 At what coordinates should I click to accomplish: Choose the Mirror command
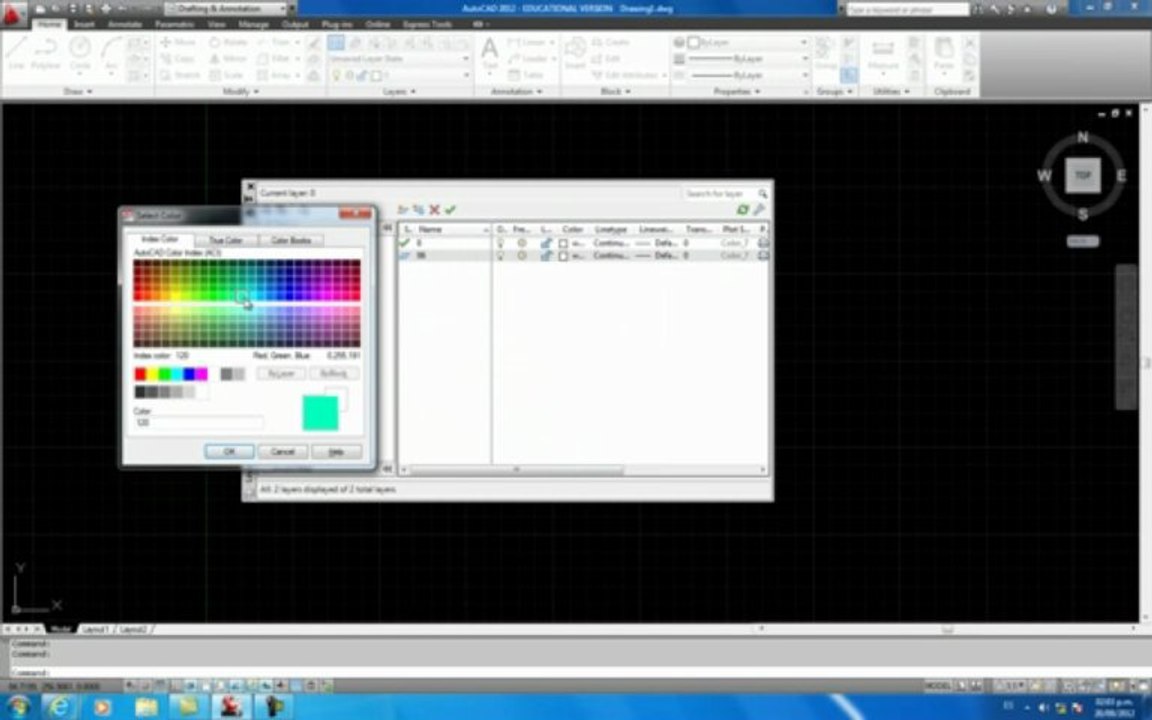(228, 59)
